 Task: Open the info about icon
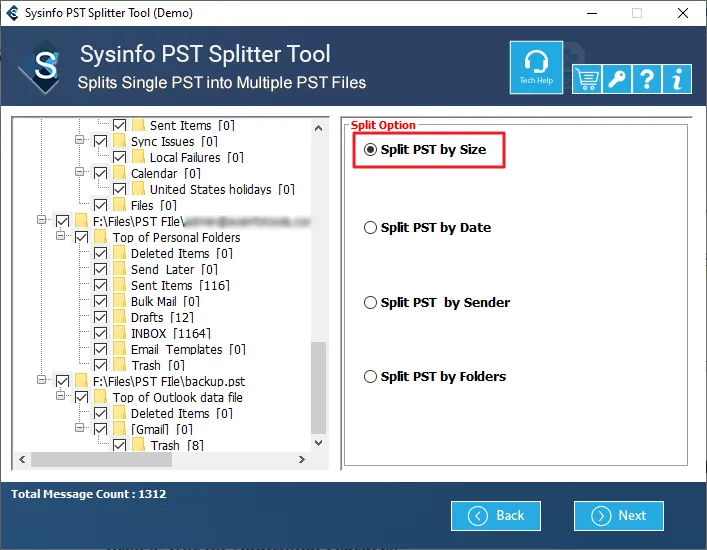pyautogui.click(x=677, y=79)
